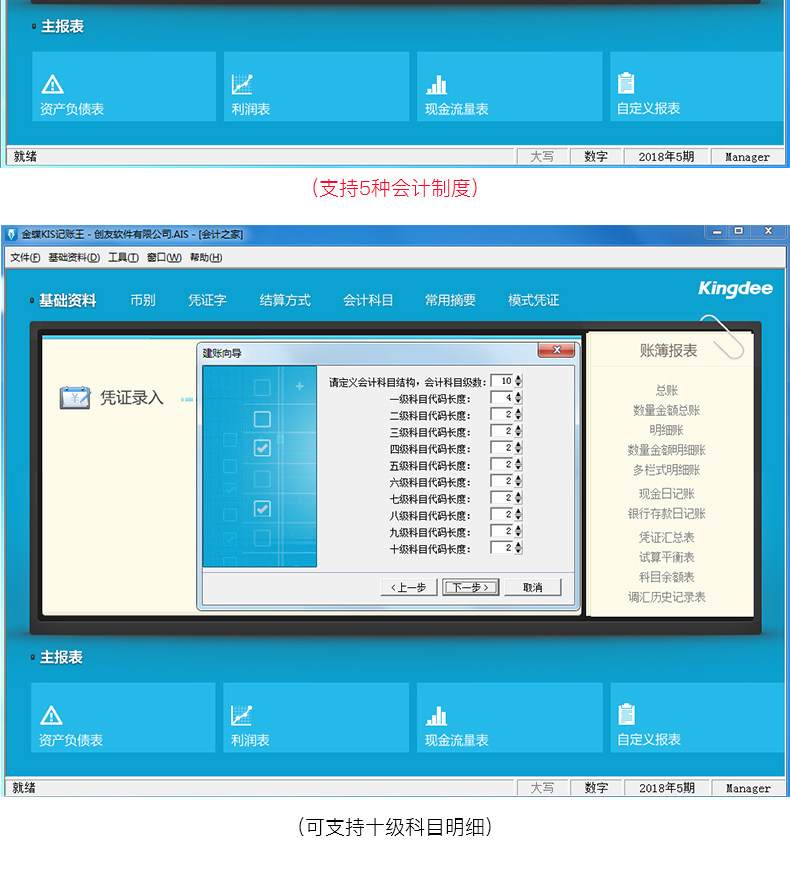Click 大写 in the lower window status bar
The height and width of the screenshot is (875, 790).
point(542,788)
